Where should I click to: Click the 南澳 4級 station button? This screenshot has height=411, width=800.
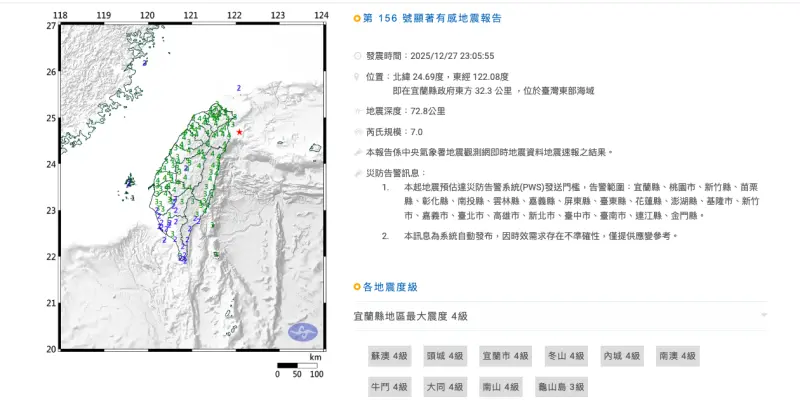coord(678,356)
